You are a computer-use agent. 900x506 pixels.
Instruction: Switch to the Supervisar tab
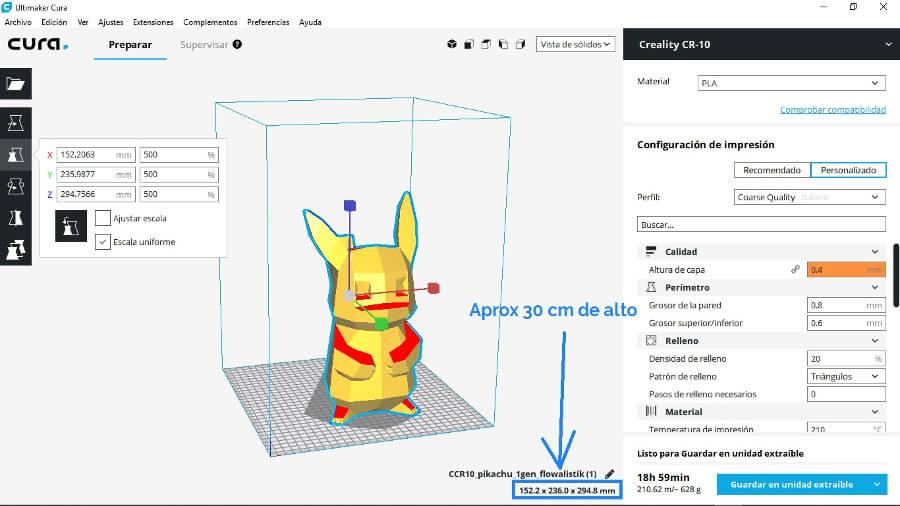pos(204,45)
